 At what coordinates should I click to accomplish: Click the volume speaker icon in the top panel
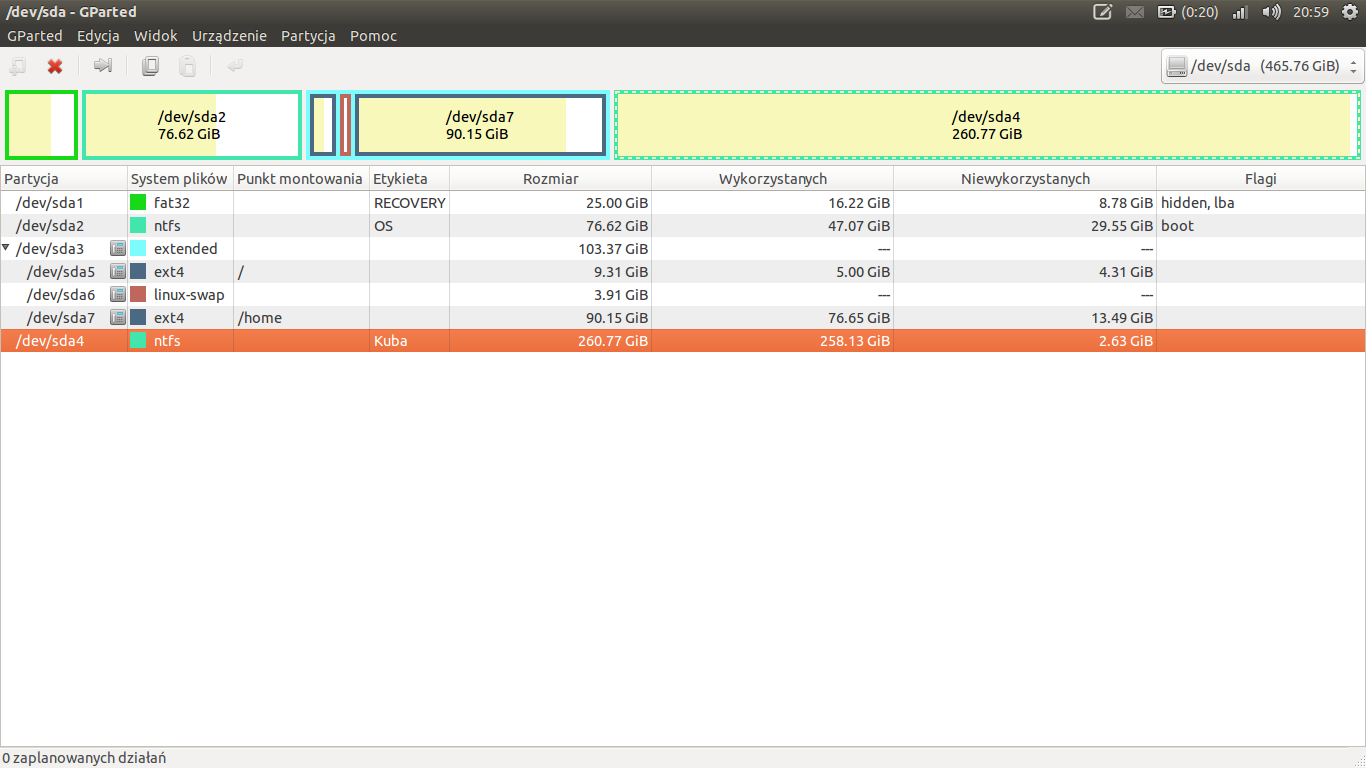coord(1271,12)
